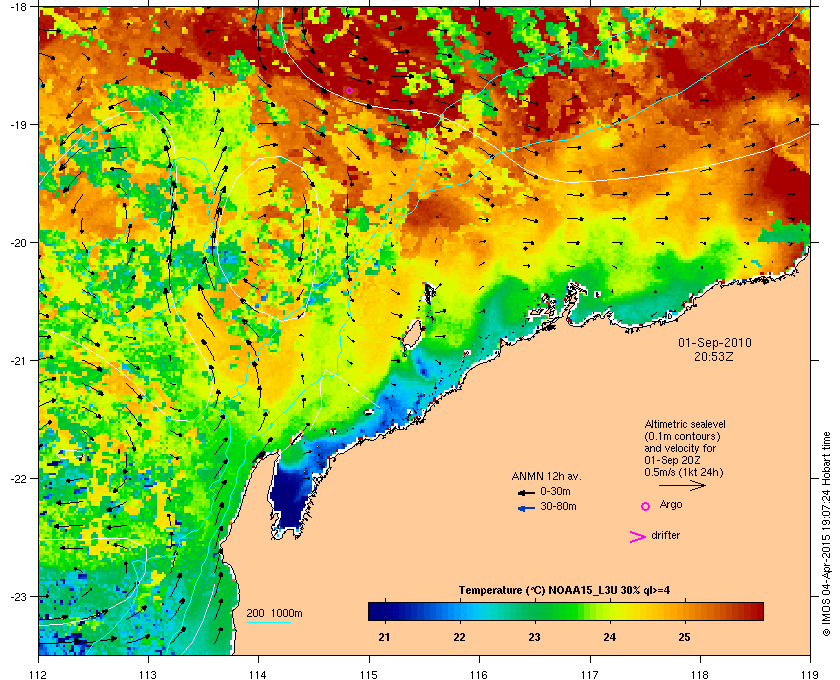Screen dimensions: 840x680
Task: Click colorbar tick label 22
Action: (x=459, y=637)
